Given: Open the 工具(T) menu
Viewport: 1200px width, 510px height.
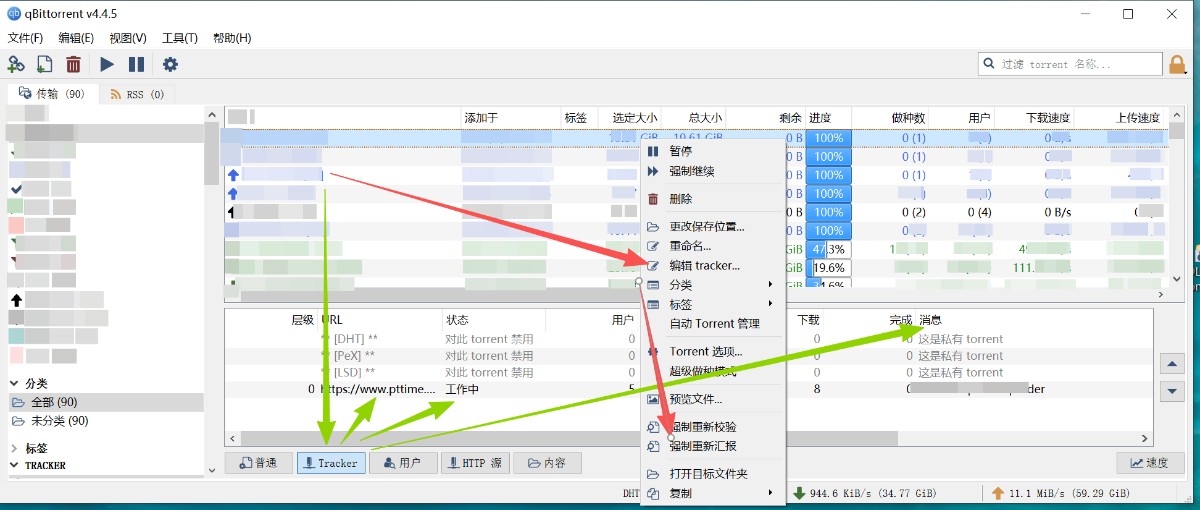Looking at the screenshot, I should tap(180, 38).
